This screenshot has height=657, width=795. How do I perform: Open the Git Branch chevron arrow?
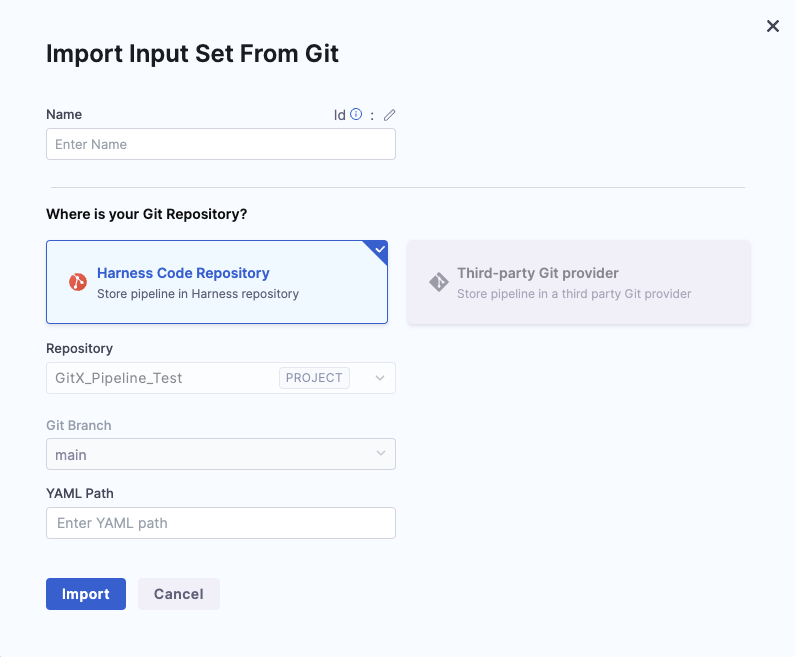point(380,454)
